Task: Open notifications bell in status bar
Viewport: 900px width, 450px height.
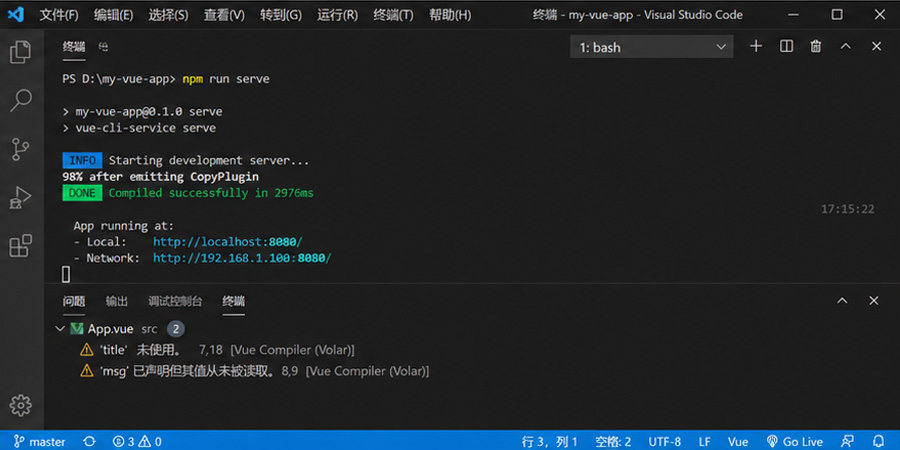Action: pos(878,441)
